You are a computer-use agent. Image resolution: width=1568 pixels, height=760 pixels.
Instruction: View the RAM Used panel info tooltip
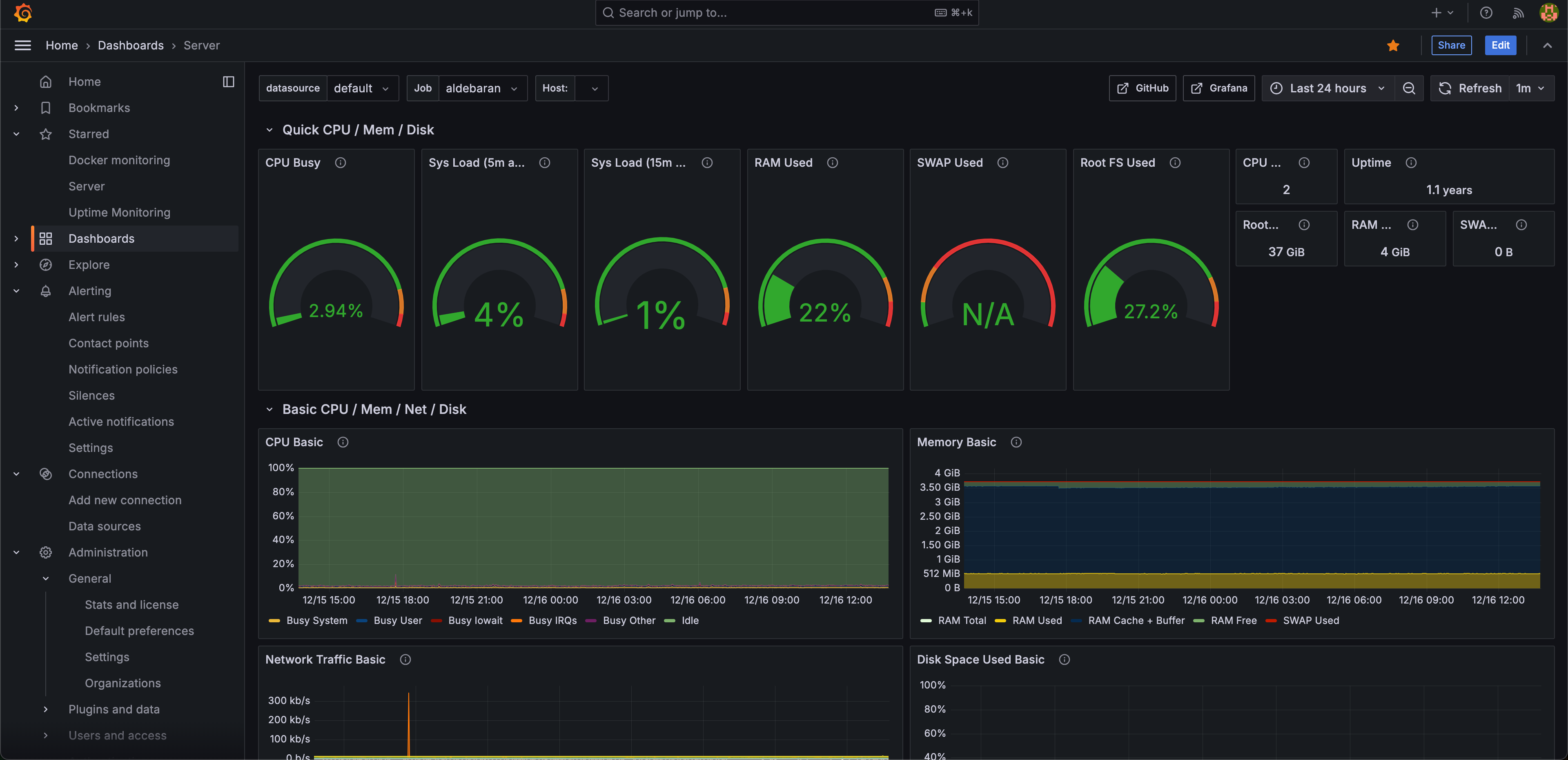[833, 163]
